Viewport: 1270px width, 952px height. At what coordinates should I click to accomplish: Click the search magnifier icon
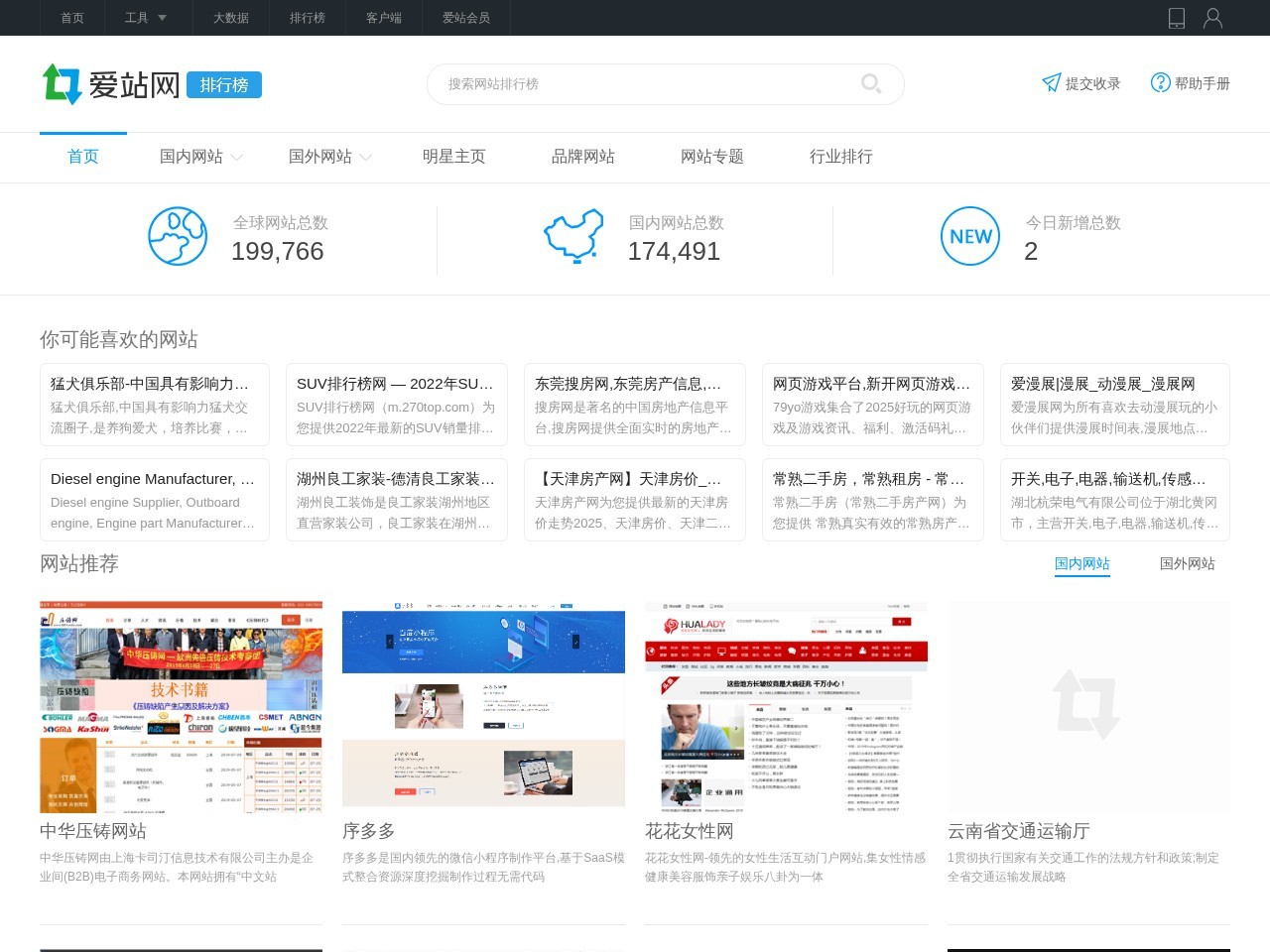click(x=871, y=84)
